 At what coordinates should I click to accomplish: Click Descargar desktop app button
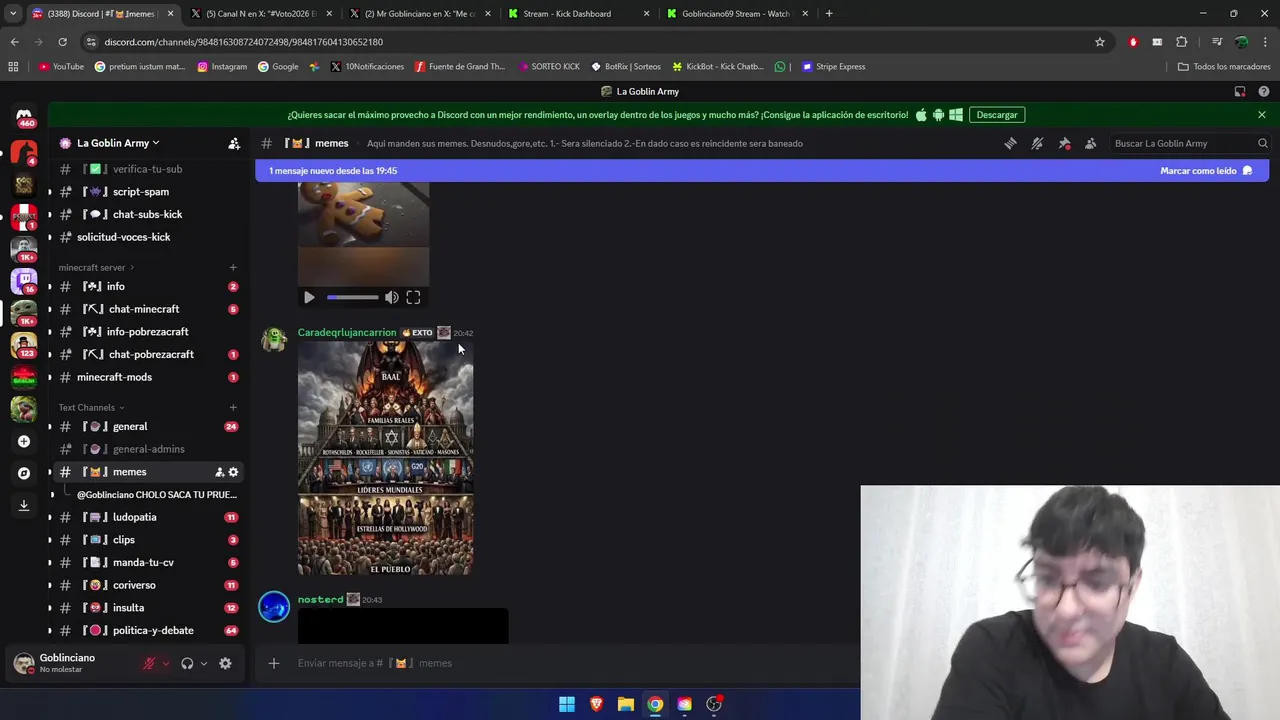tap(997, 115)
